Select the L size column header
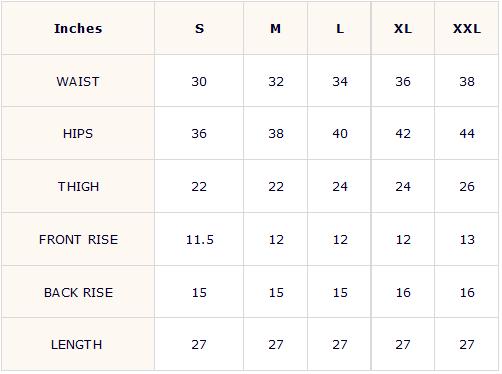Screen dimensions: 502x374 [340, 29]
